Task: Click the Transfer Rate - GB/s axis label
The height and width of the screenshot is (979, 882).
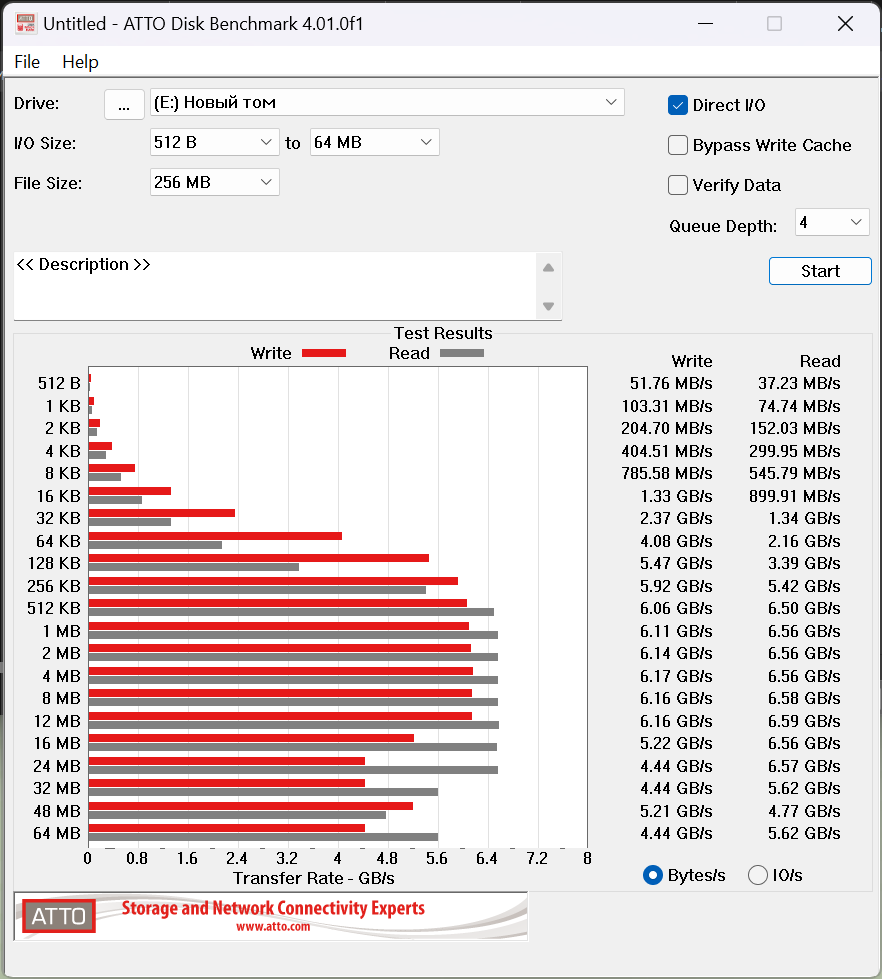Action: click(x=314, y=878)
